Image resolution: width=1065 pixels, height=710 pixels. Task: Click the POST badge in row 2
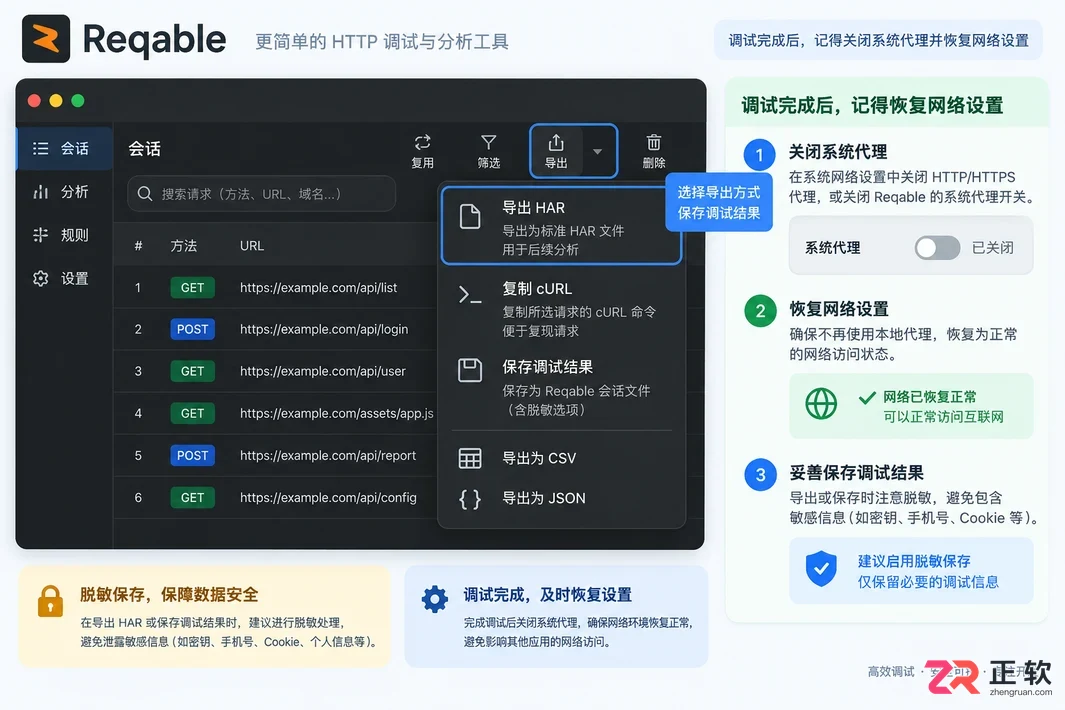[x=192, y=329]
